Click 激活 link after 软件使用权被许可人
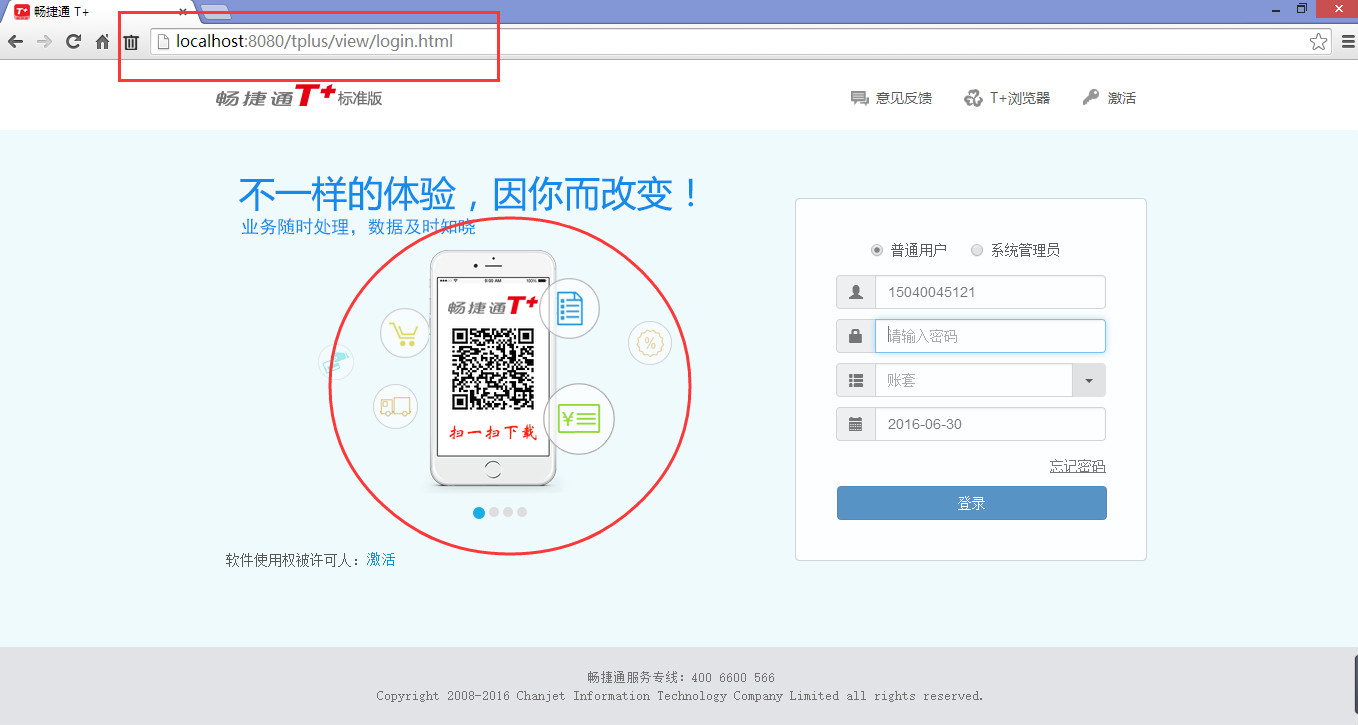 tap(381, 560)
